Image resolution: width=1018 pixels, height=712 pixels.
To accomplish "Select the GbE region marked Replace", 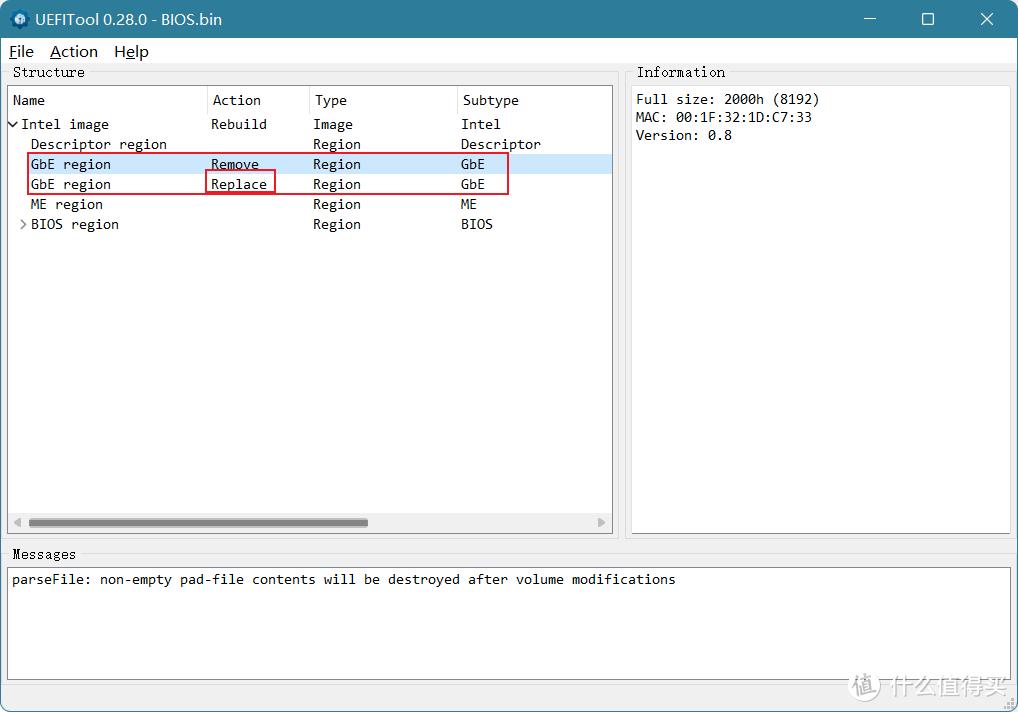I will click(70, 185).
